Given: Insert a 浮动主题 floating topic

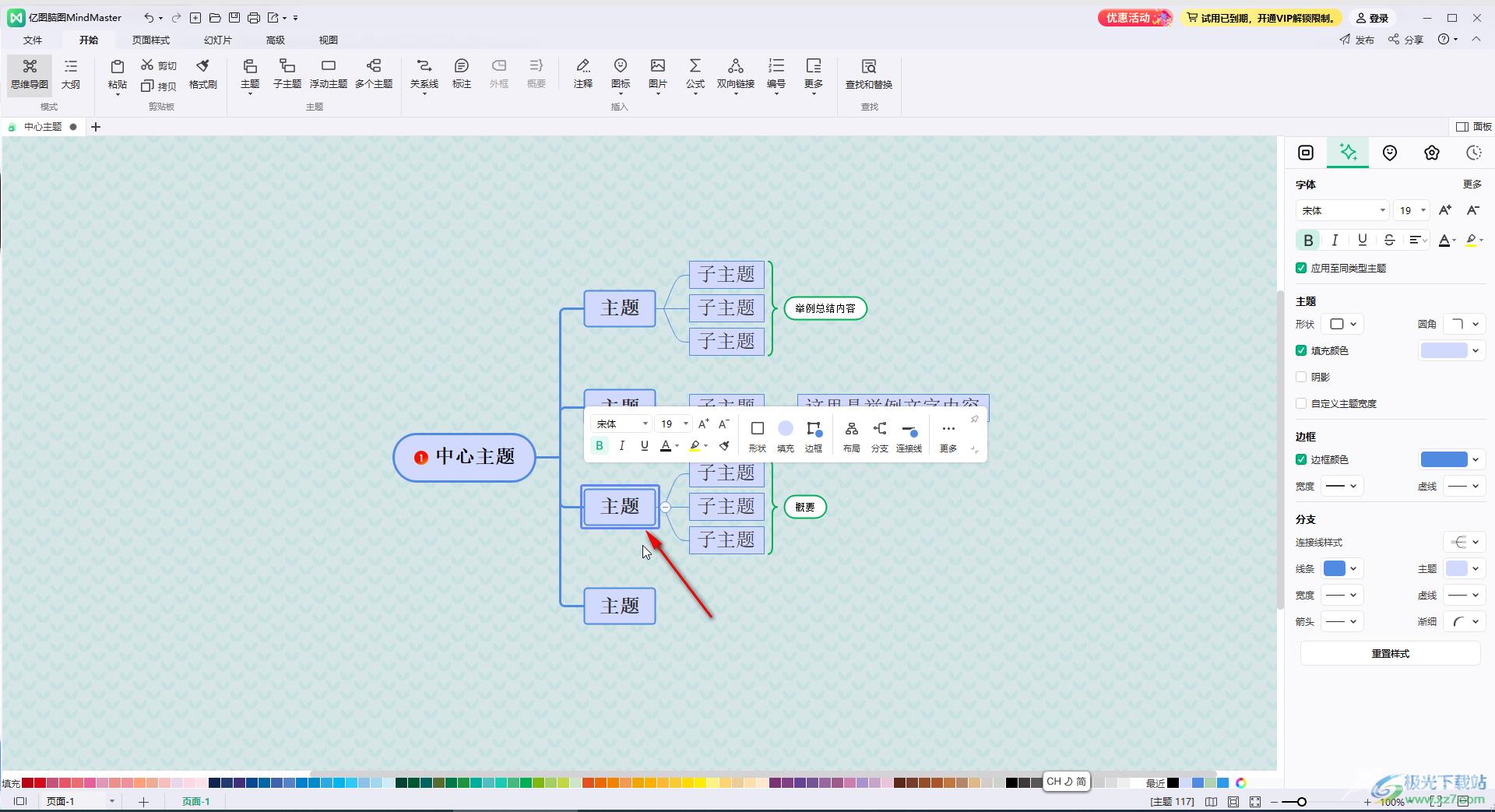Looking at the screenshot, I should [328, 75].
